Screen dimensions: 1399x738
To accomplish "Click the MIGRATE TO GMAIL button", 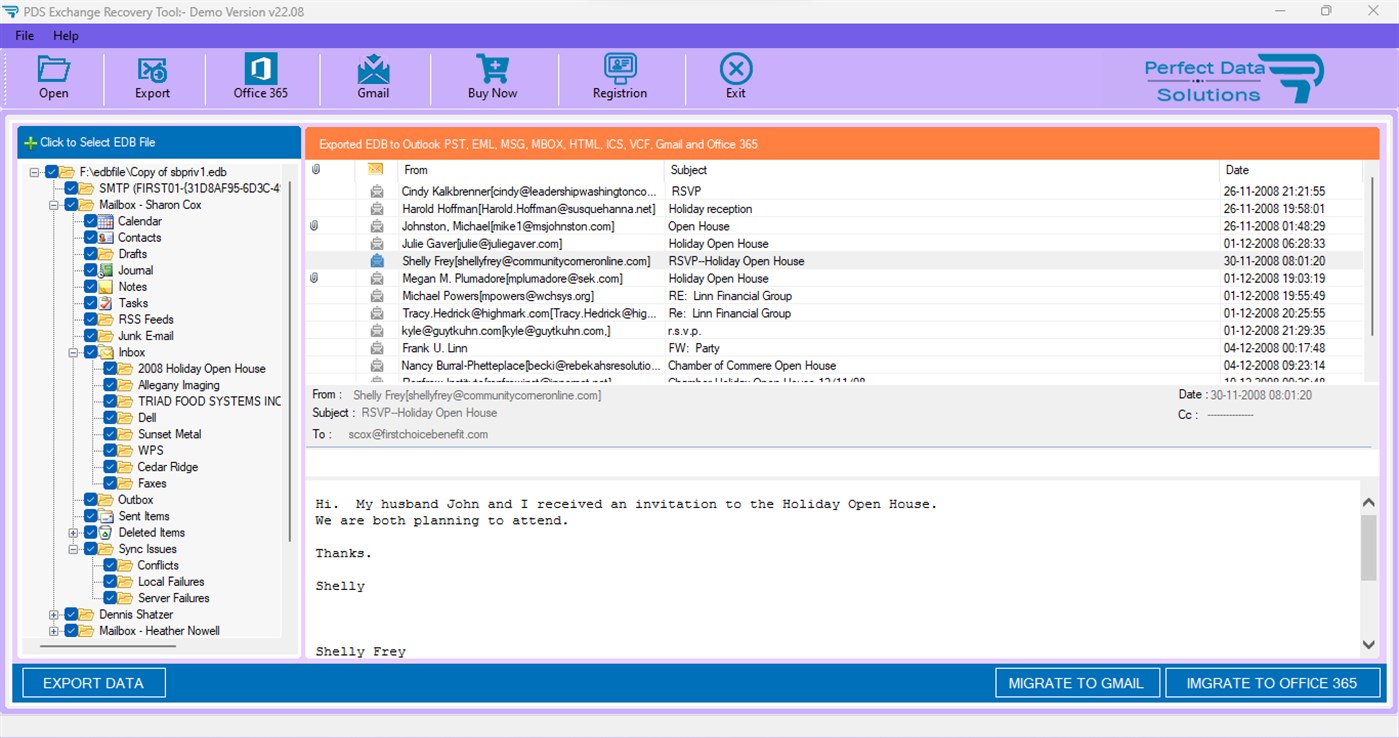I will [x=1077, y=683].
